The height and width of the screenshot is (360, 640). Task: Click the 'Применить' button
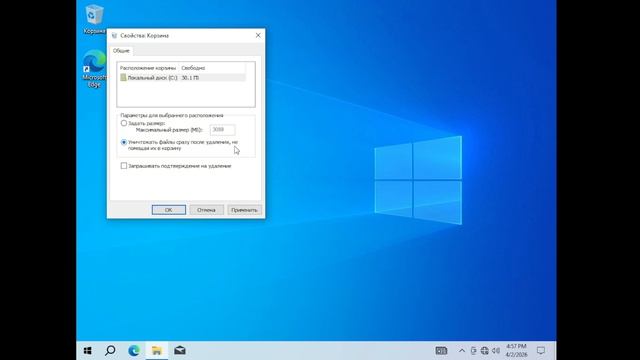coord(244,210)
